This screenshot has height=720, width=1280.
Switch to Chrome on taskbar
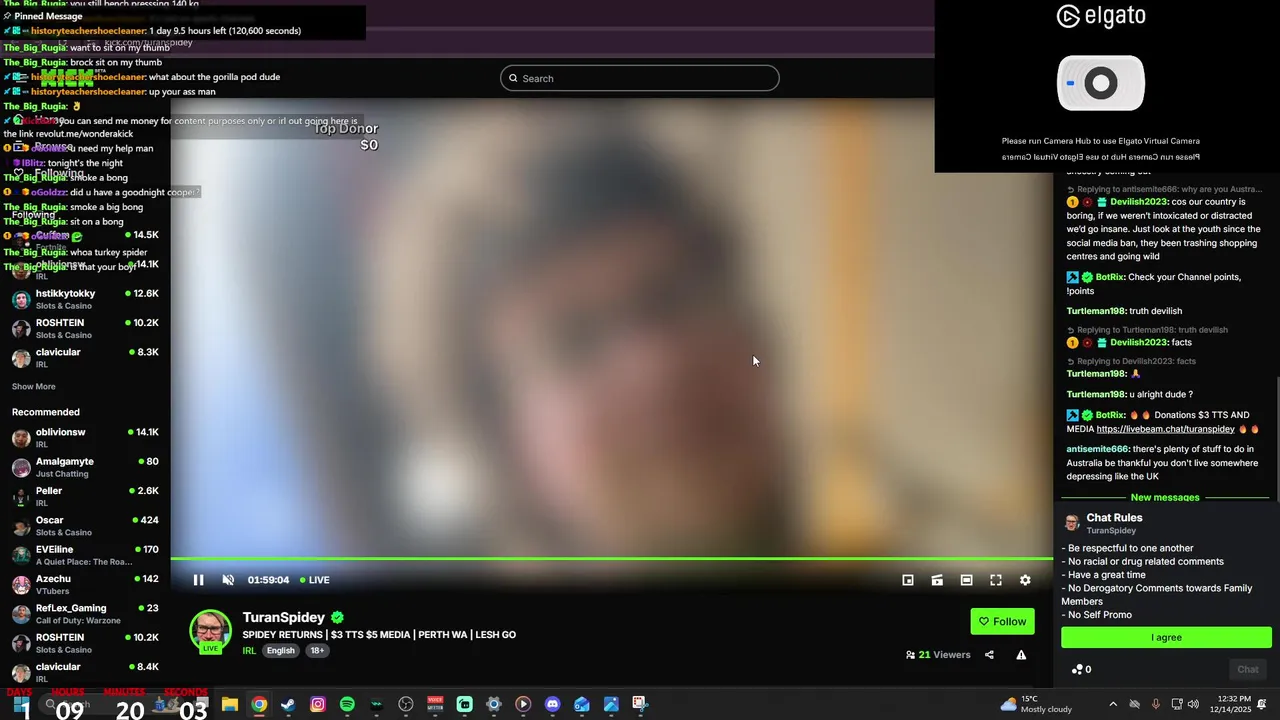[x=259, y=704]
